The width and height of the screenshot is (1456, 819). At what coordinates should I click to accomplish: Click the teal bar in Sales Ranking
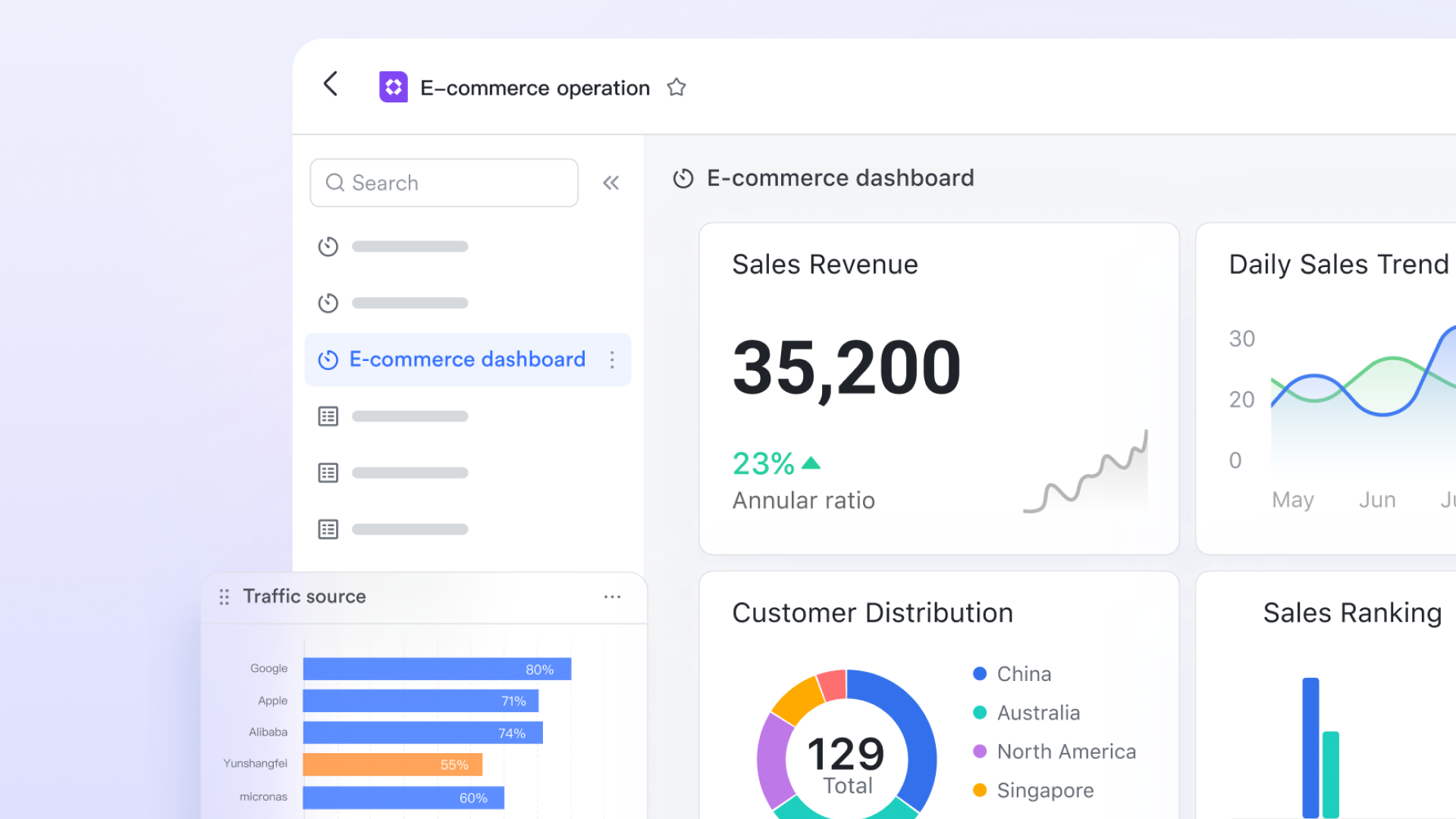1331,775
